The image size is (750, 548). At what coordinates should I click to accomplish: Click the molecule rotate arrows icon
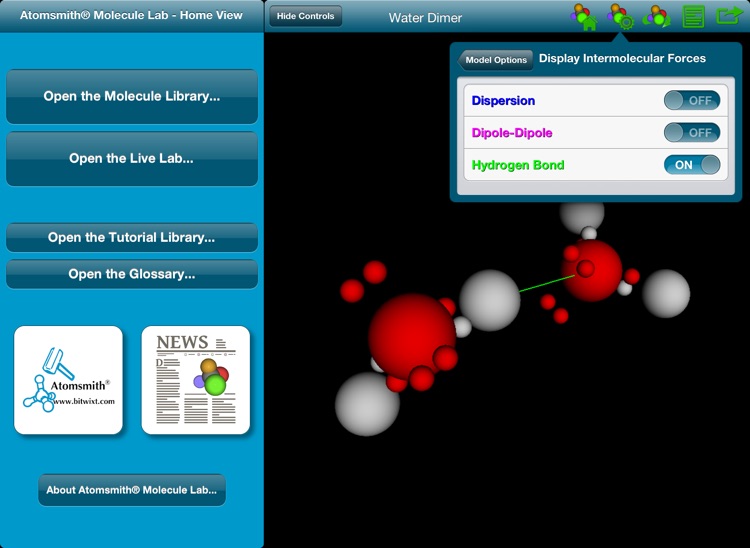point(656,17)
